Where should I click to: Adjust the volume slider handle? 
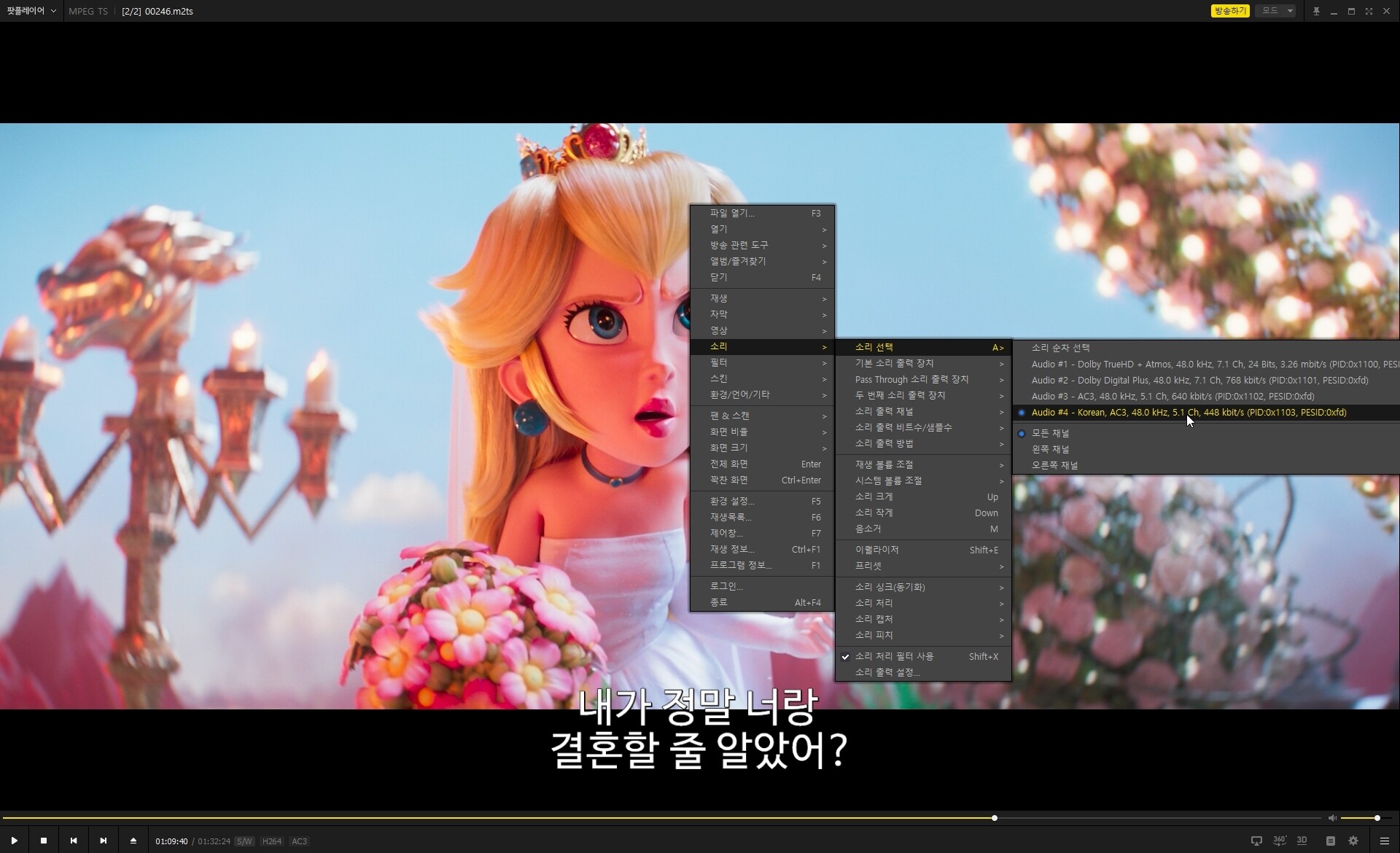coord(1377,818)
